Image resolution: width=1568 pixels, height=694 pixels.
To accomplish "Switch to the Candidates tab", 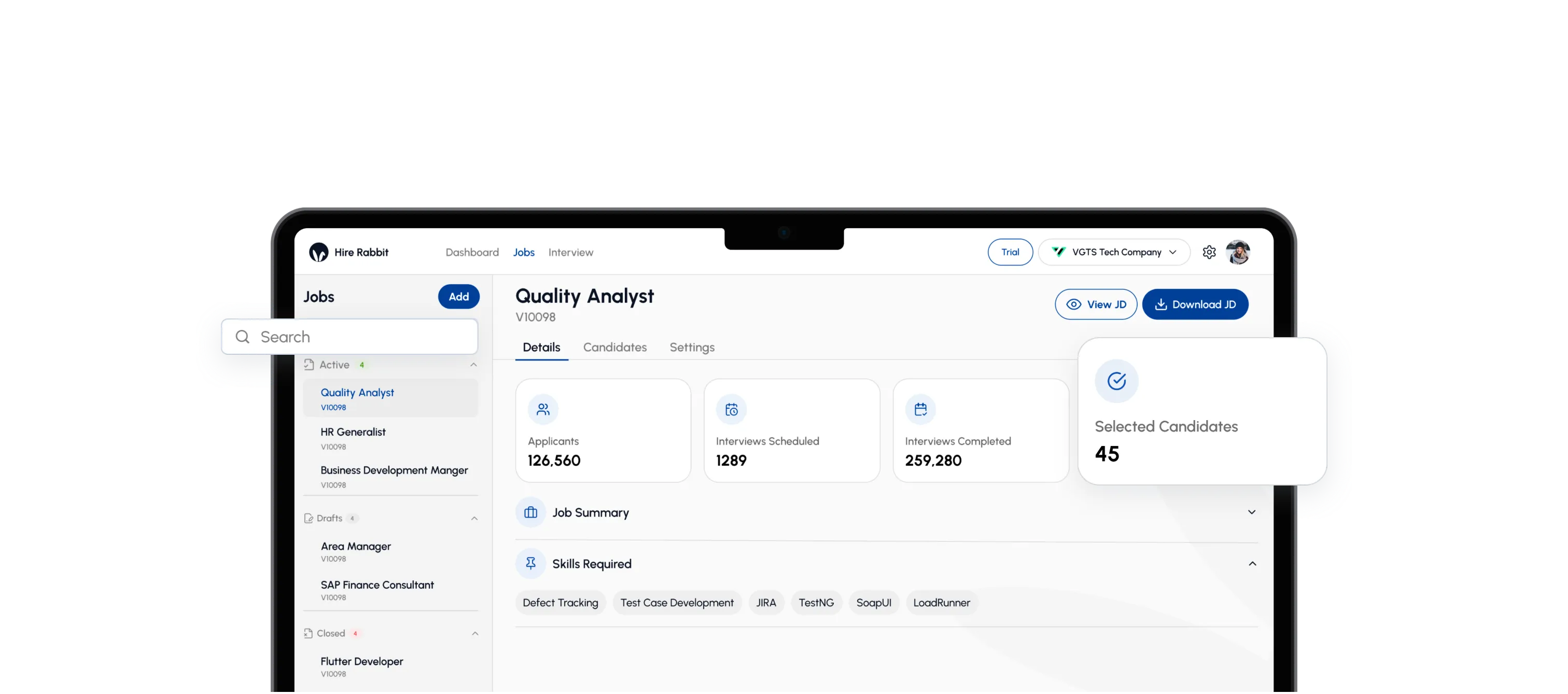I will (x=615, y=347).
